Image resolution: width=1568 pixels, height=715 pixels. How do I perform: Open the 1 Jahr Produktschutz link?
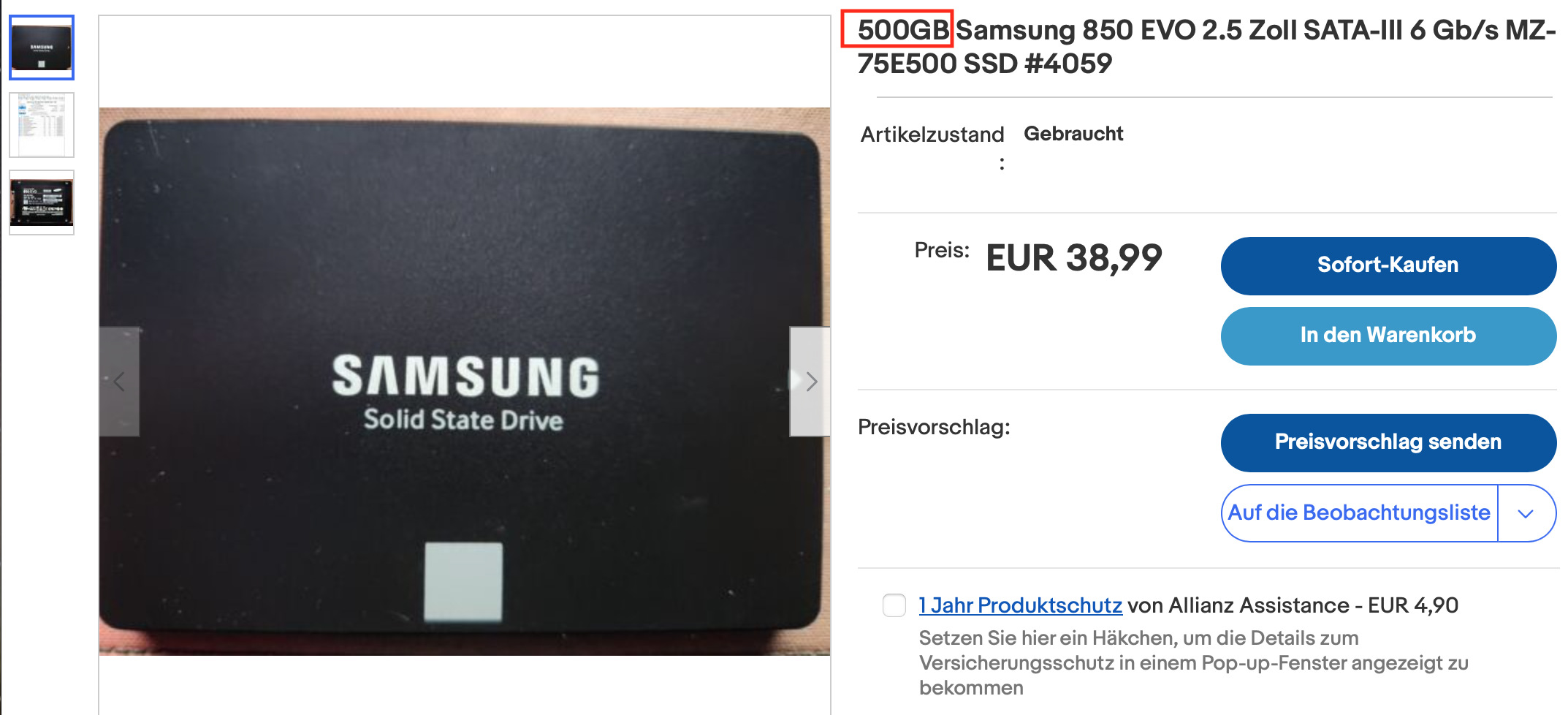pyautogui.click(x=1021, y=605)
